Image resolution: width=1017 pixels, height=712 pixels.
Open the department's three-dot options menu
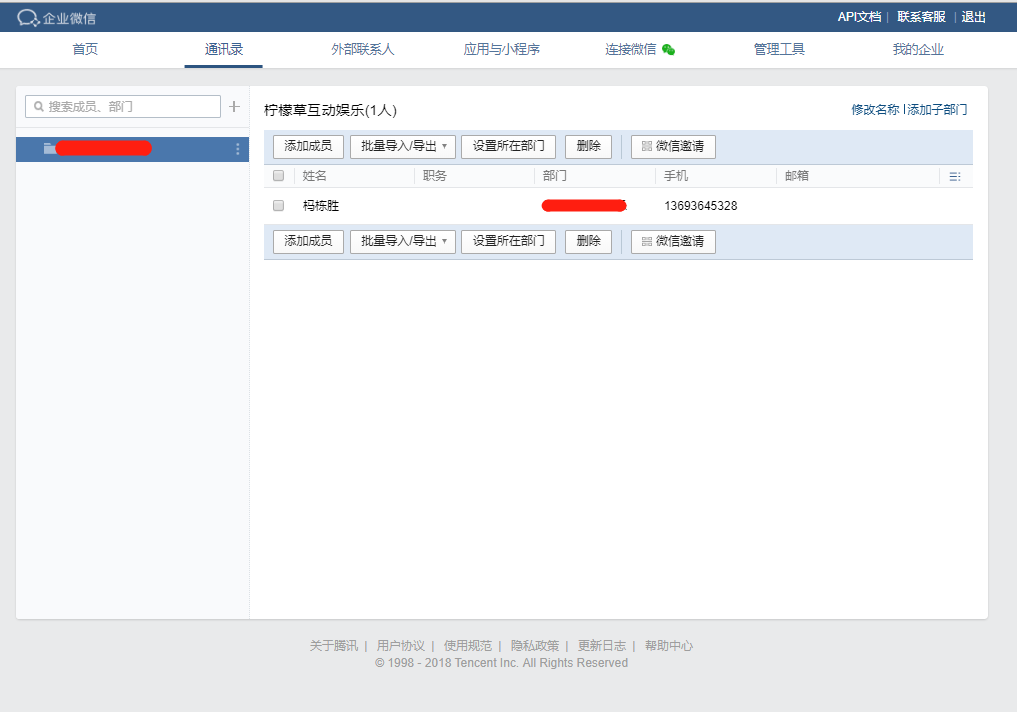[x=237, y=149]
